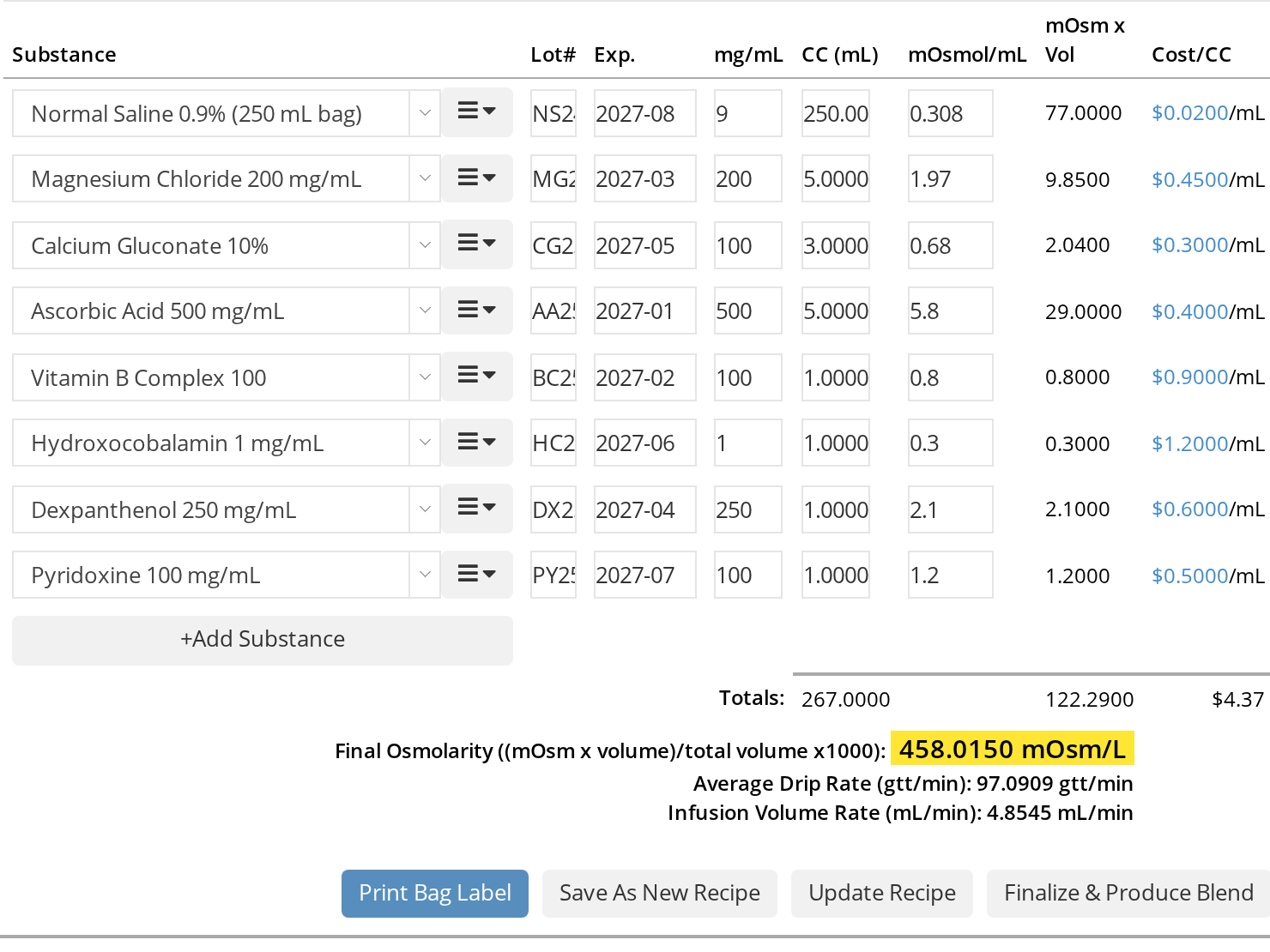Select the totals volume value 267.0000

(846, 700)
